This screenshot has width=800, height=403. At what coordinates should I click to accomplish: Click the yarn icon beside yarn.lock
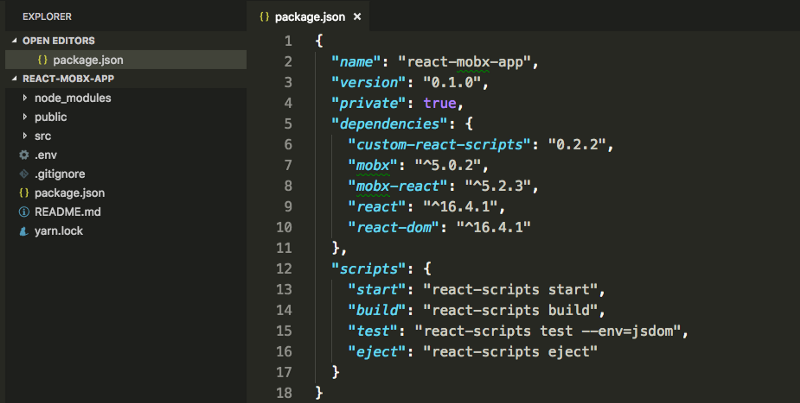24,231
